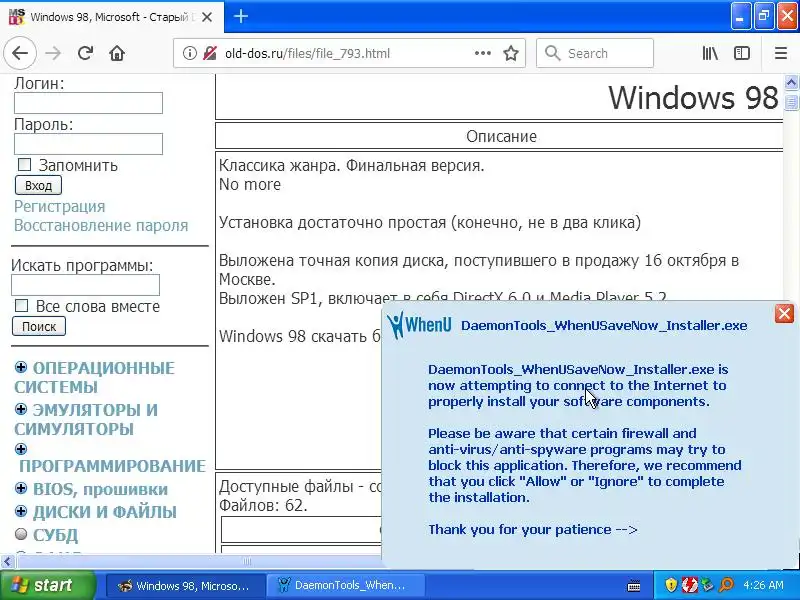Expand the ДИСКИ И ФАЙЛЫ category
The image size is (800, 600).
pos(21,511)
